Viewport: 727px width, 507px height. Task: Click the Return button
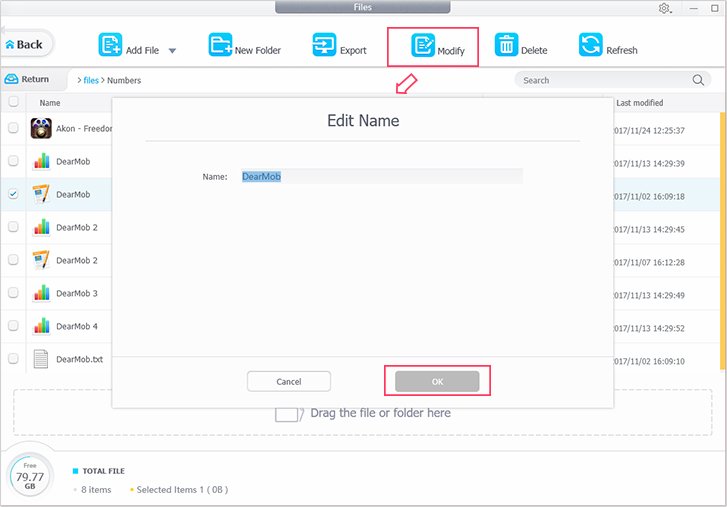point(27,79)
